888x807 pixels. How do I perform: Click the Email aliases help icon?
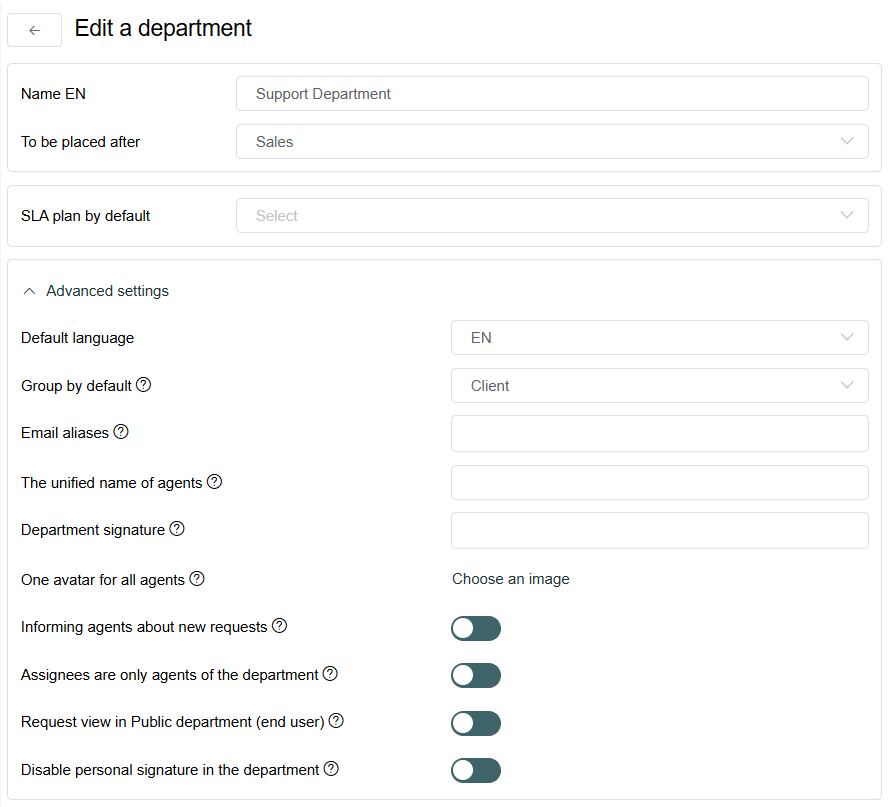(121, 432)
